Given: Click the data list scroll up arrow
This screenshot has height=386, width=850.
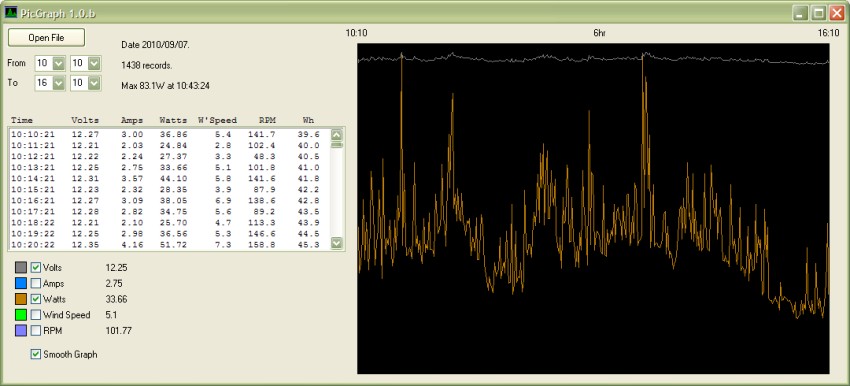Looking at the screenshot, I should click(x=337, y=135).
